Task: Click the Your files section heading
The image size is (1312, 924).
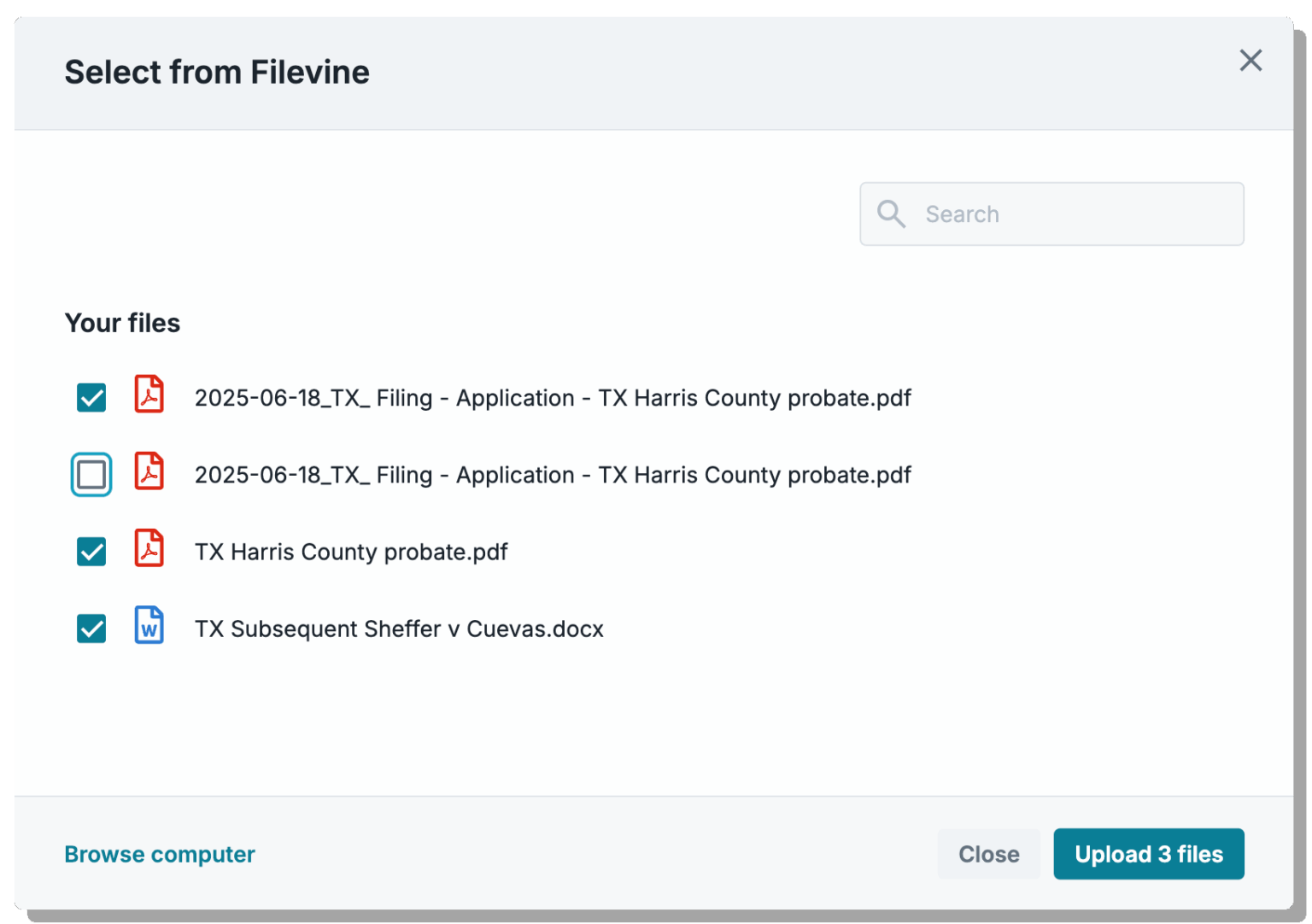Action: [122, 323]
